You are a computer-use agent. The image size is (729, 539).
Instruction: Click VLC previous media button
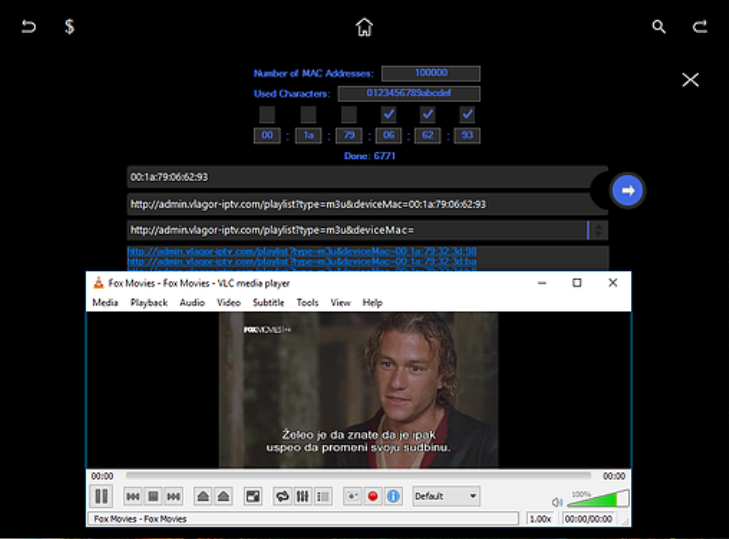[133, 497]
